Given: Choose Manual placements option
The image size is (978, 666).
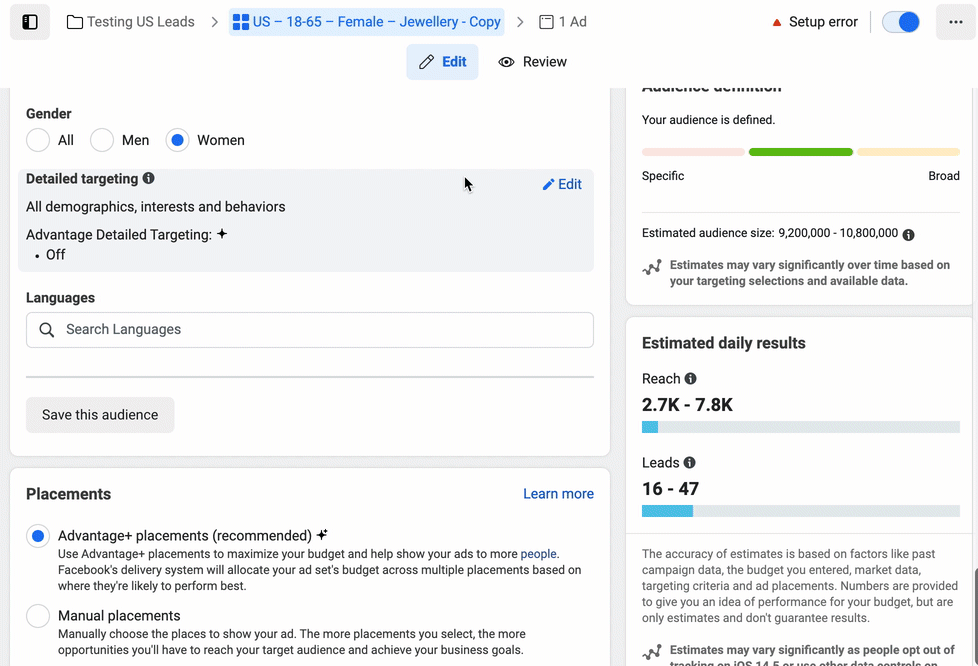Looking at the screenshot, I should (38, 616).
